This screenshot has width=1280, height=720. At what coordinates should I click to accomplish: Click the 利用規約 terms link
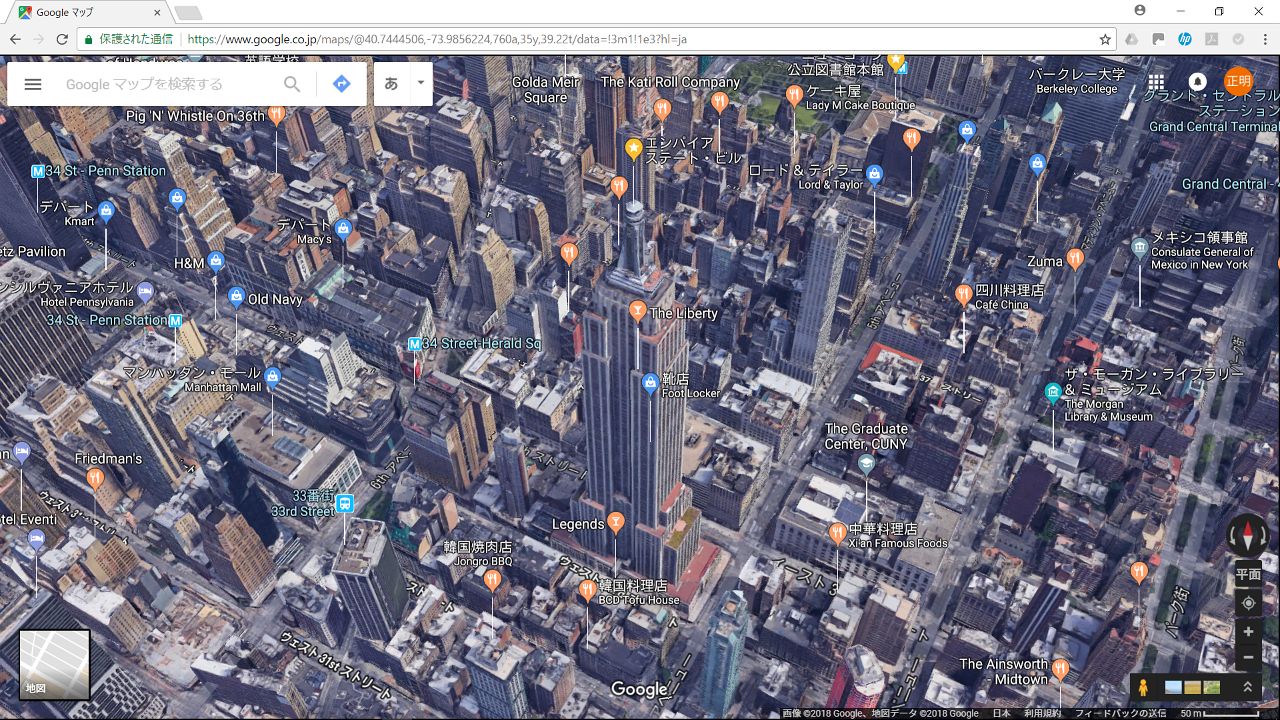(1042, 713)
